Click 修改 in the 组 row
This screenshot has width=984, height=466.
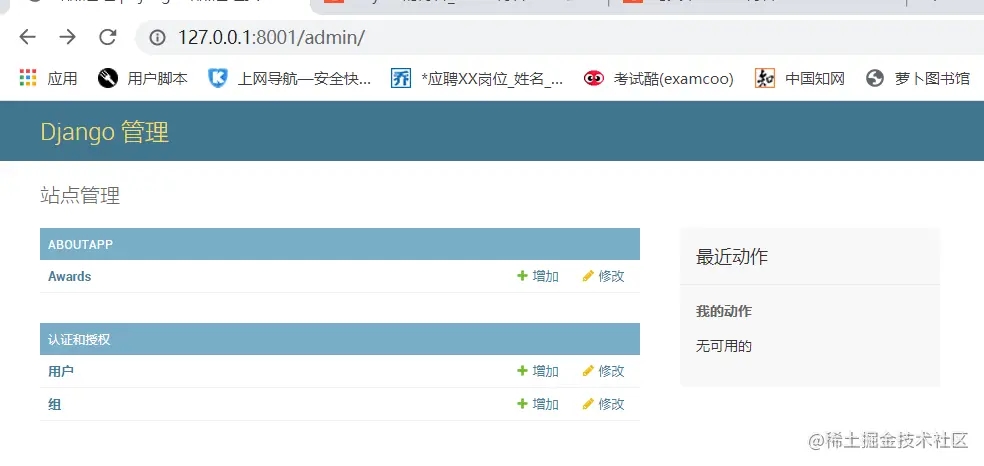(x=604, y=404)
